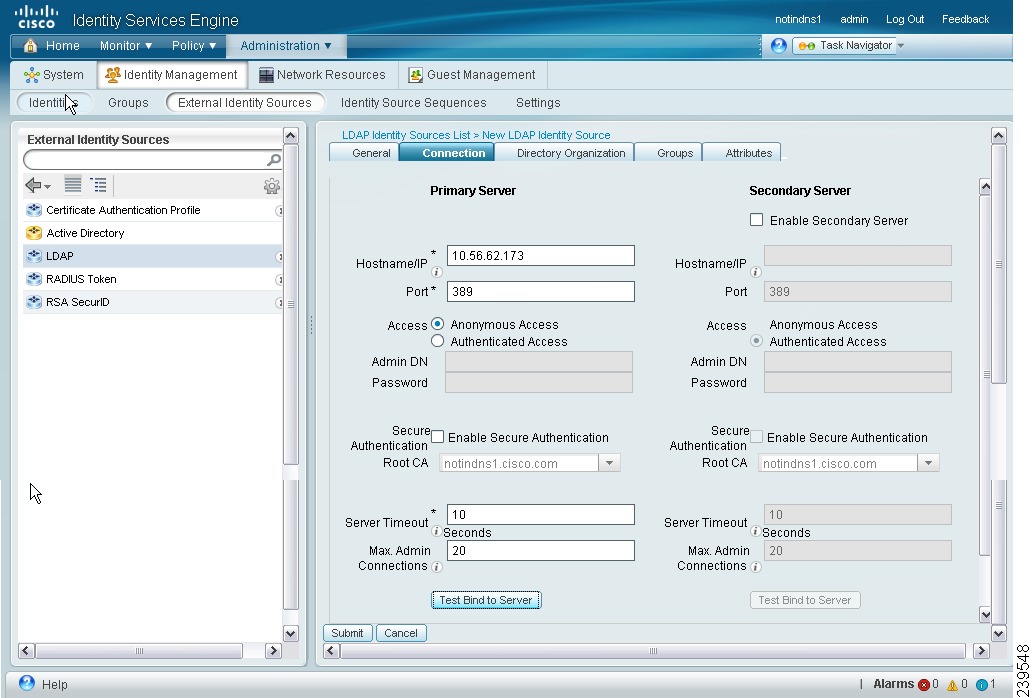Open the General tab
Screen dimensions: 1033x698
point(364,153)
